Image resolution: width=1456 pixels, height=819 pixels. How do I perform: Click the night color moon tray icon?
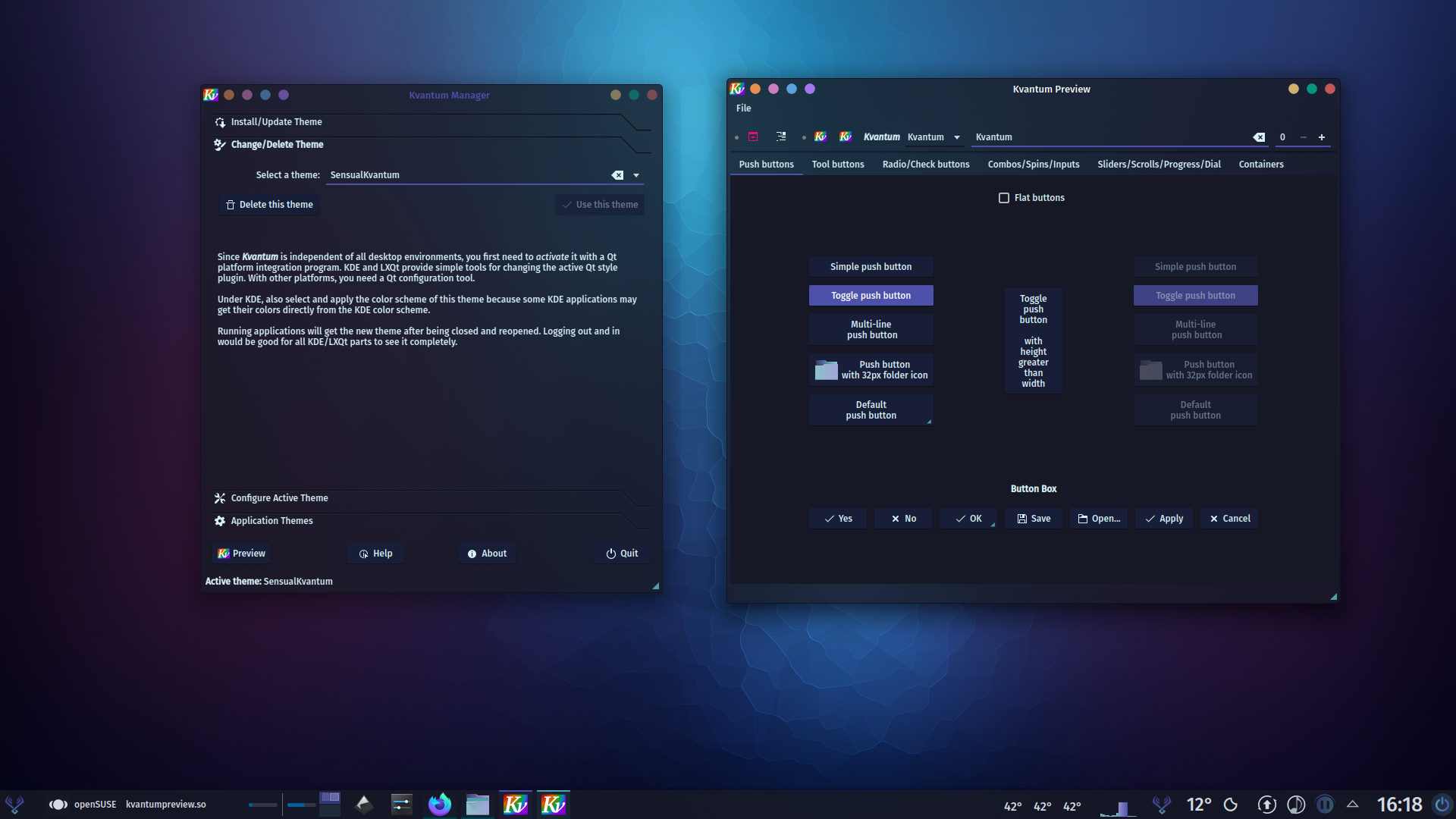pos(1231,805)
